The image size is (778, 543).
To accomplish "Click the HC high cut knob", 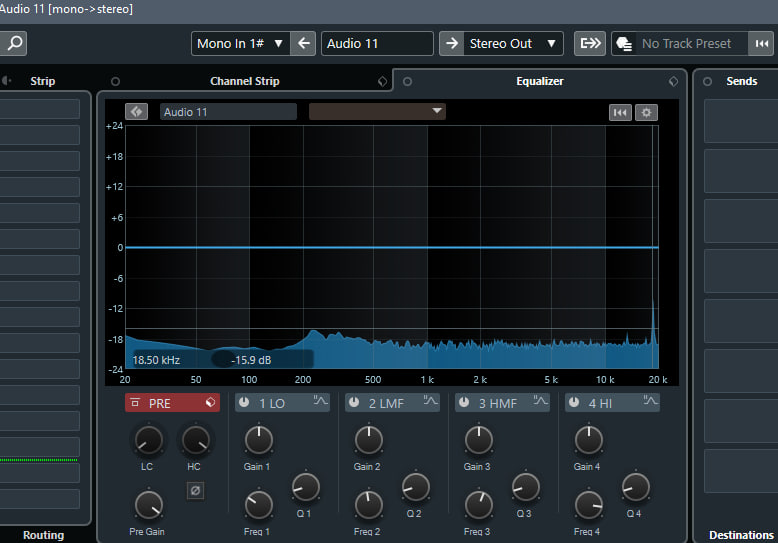I will click(196, 440).
